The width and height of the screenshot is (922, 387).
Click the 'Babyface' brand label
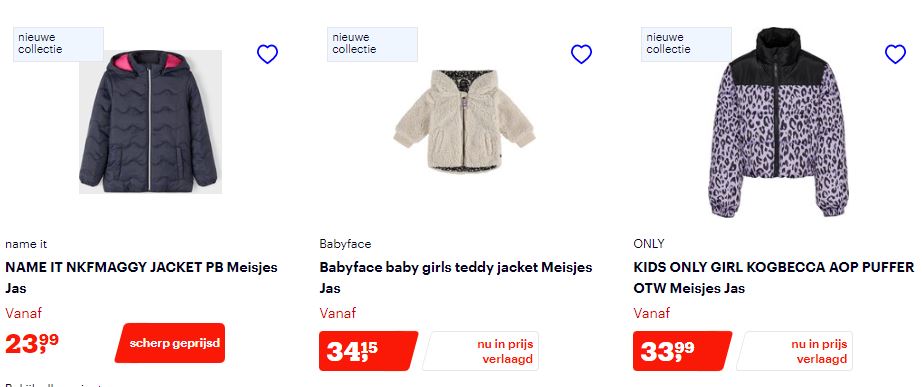[x=345, y=244]
